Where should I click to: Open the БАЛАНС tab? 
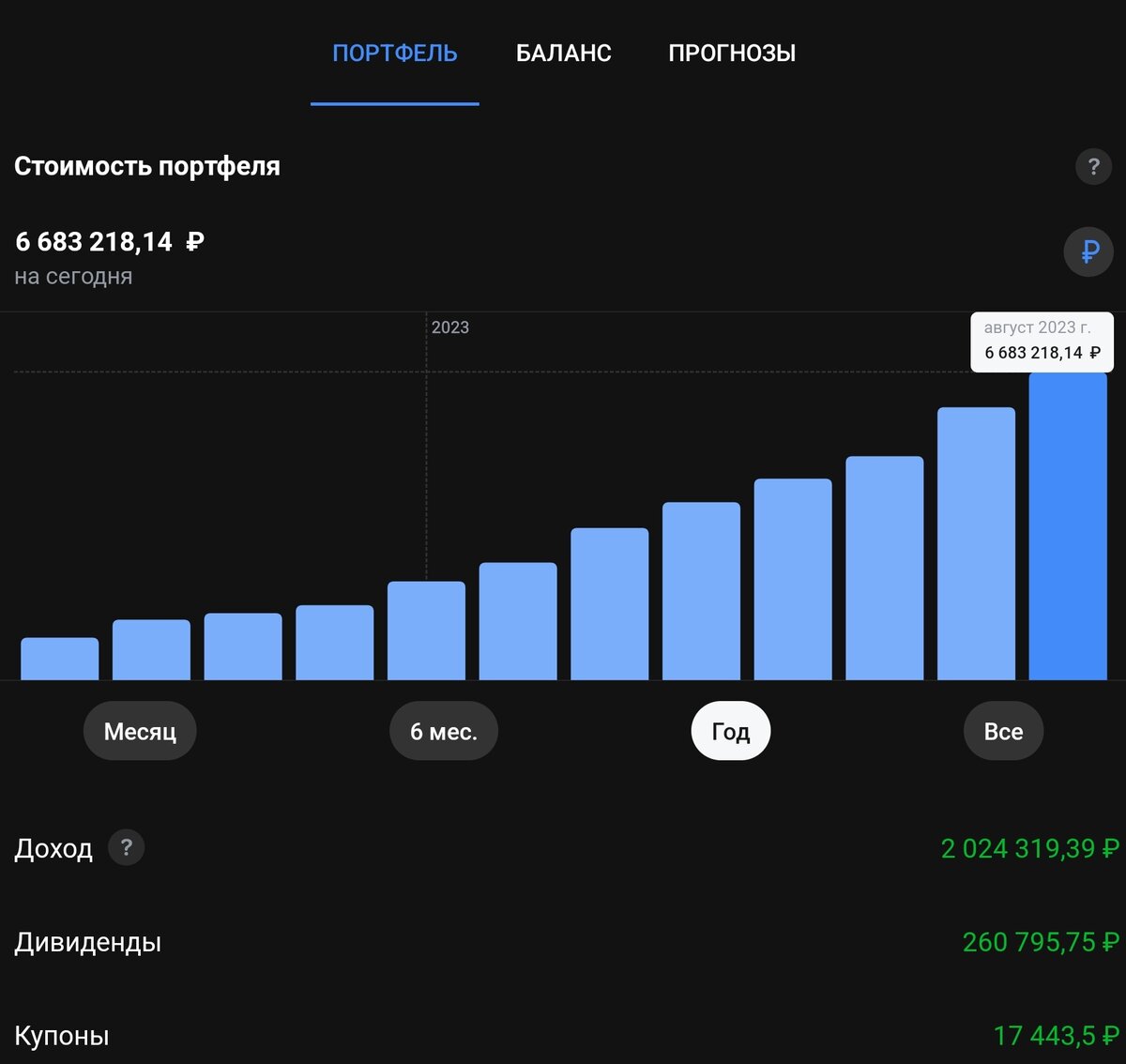click(x=564, y=53)
